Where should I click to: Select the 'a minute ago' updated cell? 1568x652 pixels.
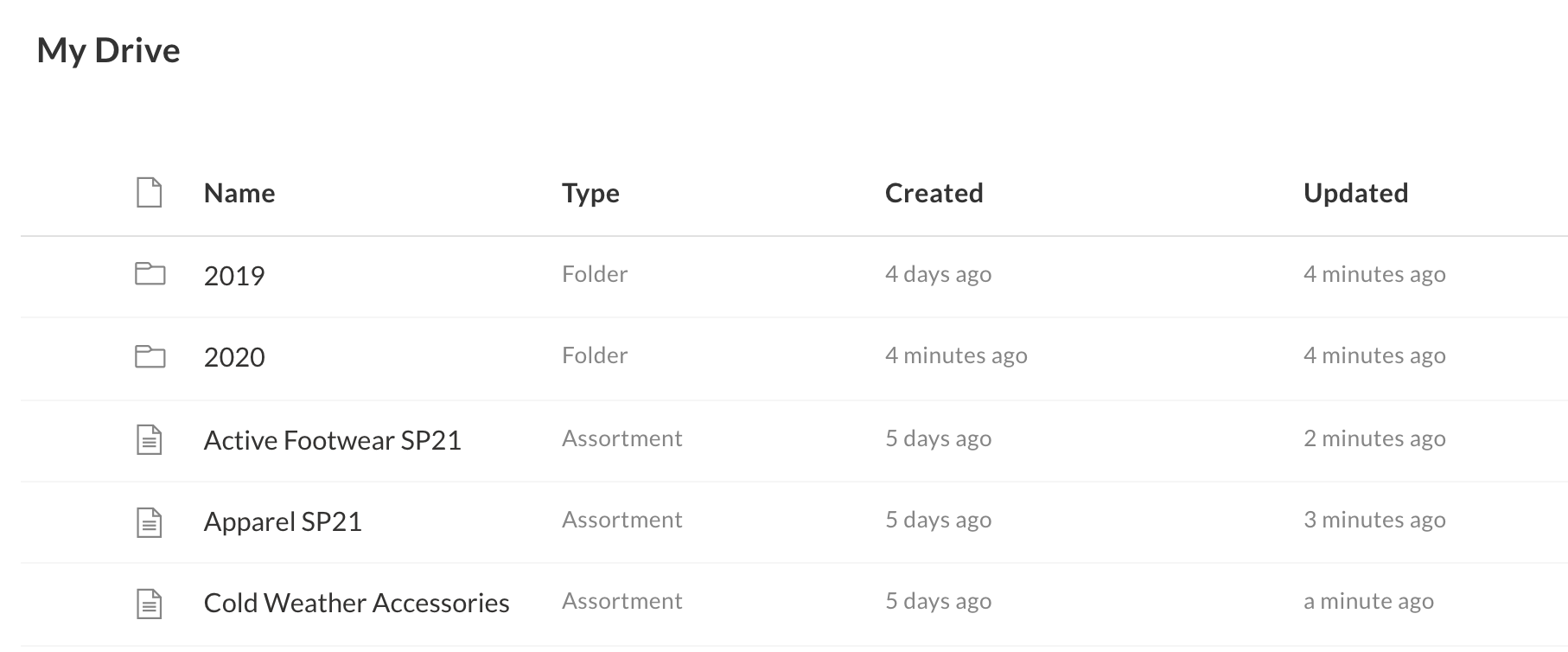pyautogui.click(x=1368, y=601)
